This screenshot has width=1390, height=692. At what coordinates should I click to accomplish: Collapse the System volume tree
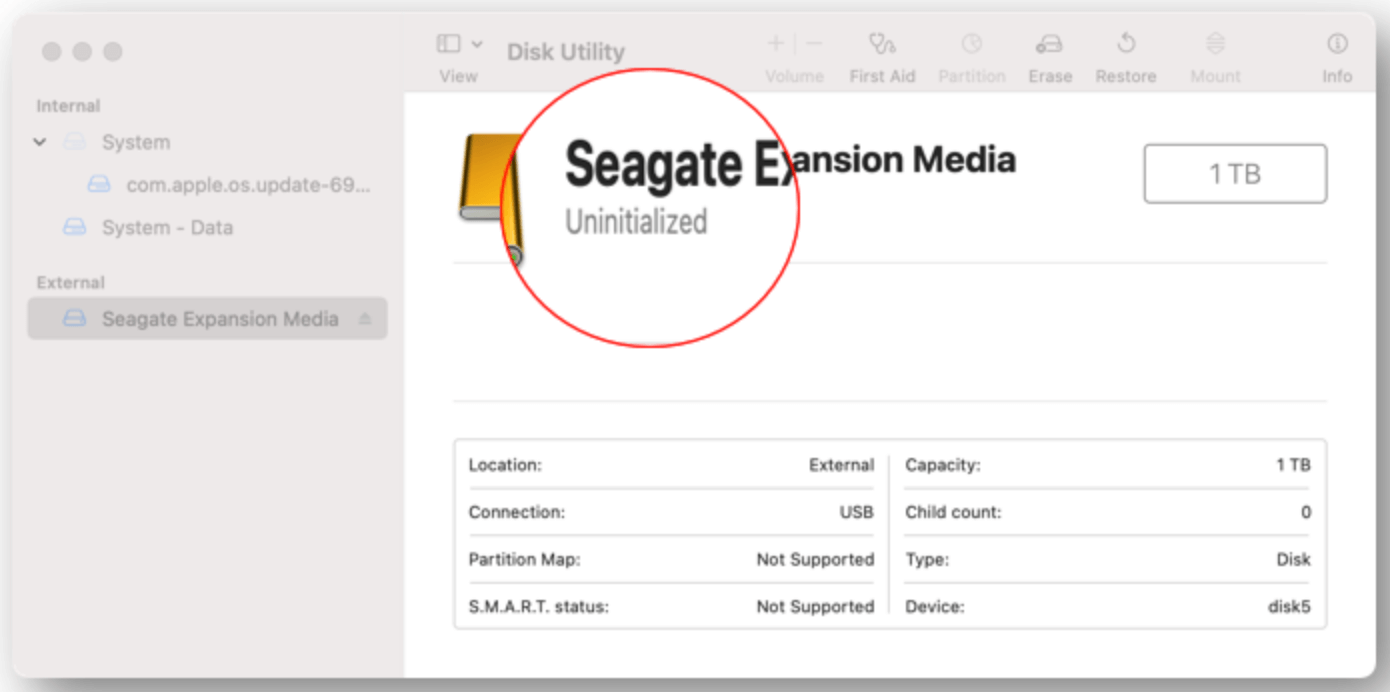click(x=40, y=142)
